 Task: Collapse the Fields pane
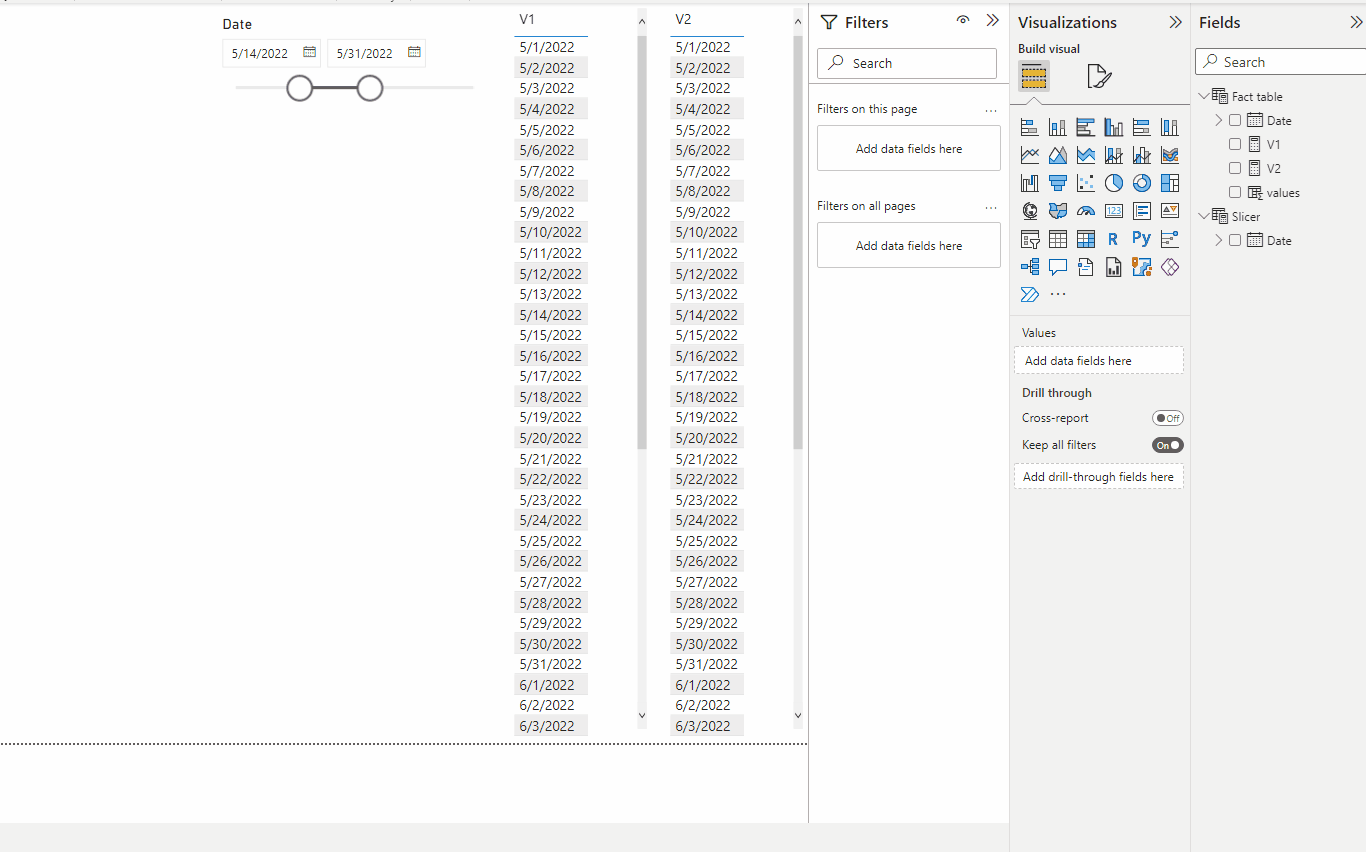(1356, 22)
